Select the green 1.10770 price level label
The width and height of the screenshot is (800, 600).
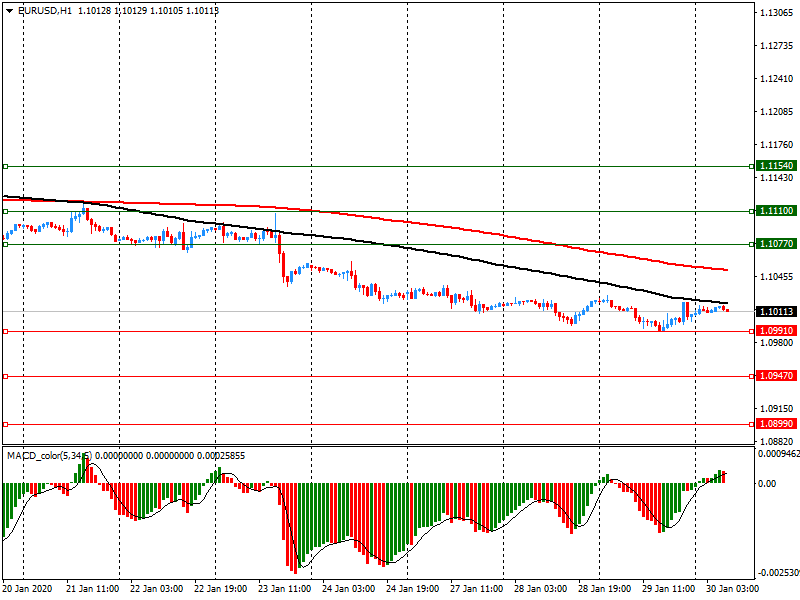776,244
